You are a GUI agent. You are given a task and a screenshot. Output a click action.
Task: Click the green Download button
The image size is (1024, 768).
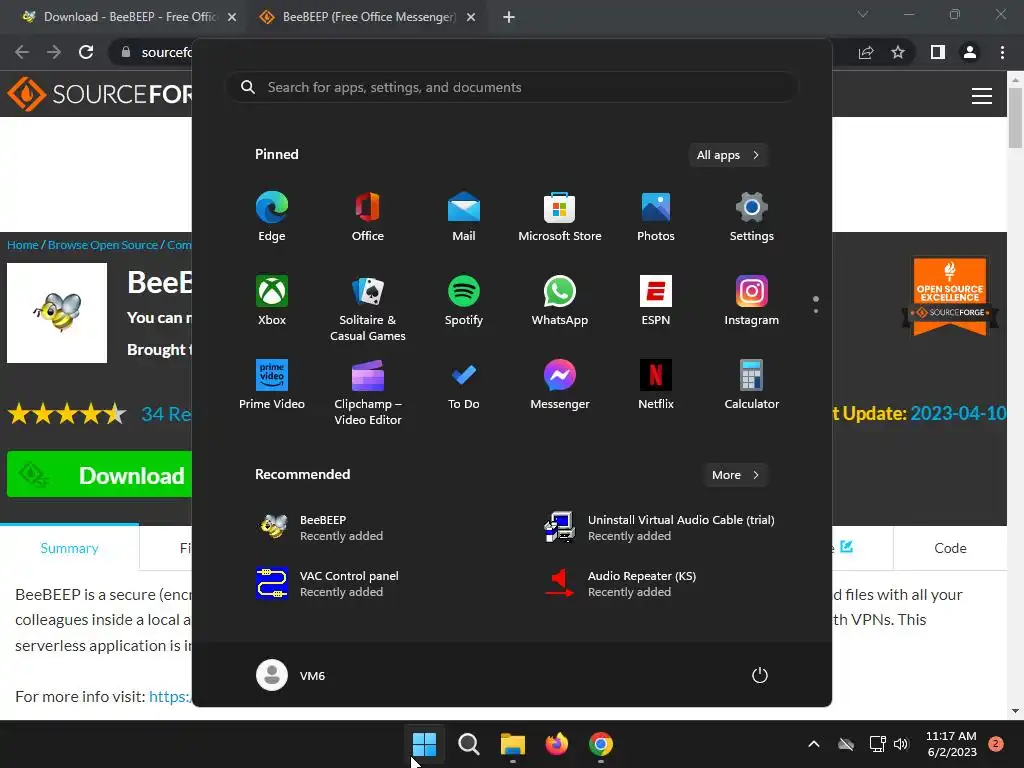click(99, 475)
